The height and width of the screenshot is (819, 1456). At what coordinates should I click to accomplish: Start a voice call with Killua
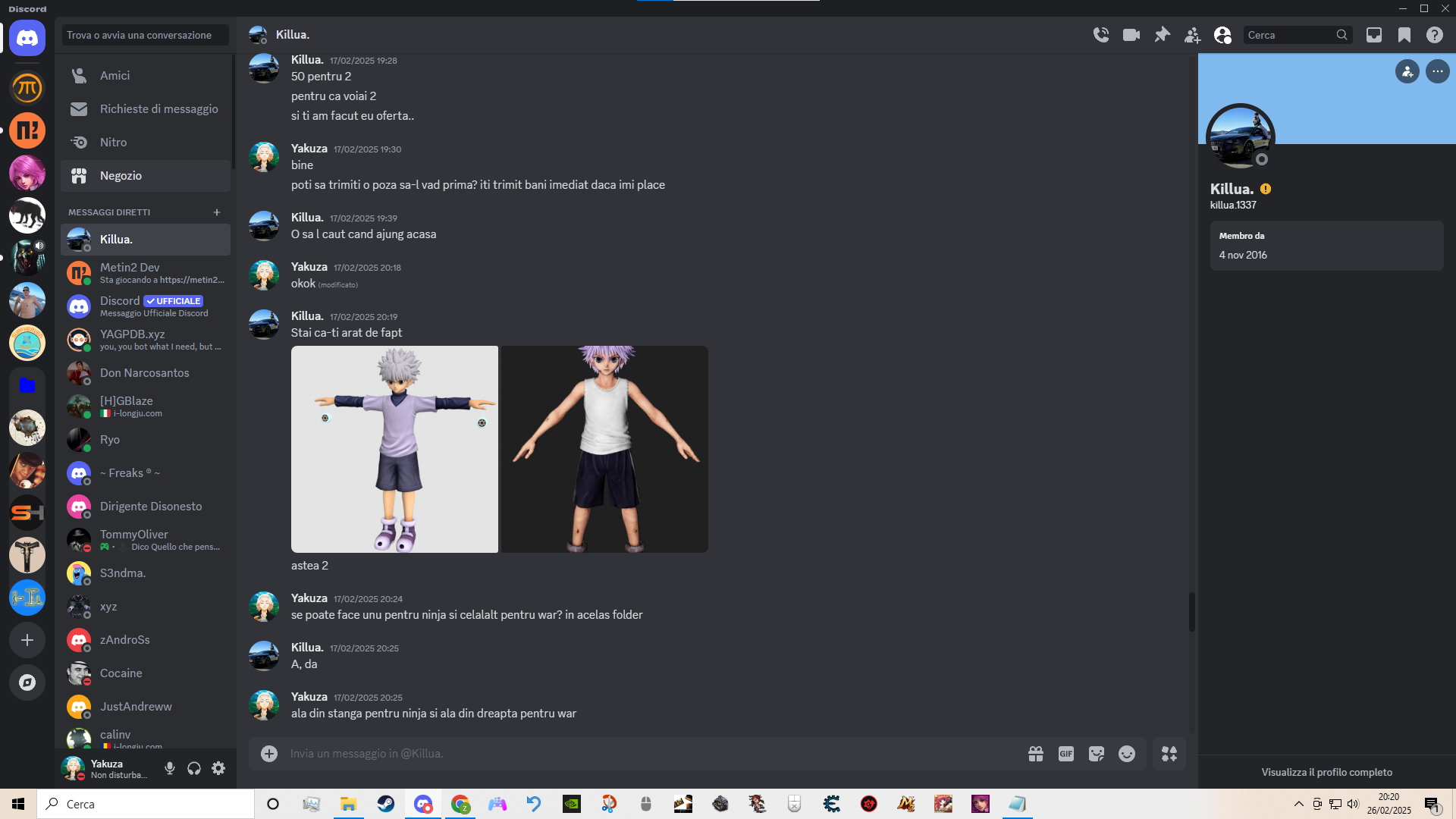coord(1101,35)
